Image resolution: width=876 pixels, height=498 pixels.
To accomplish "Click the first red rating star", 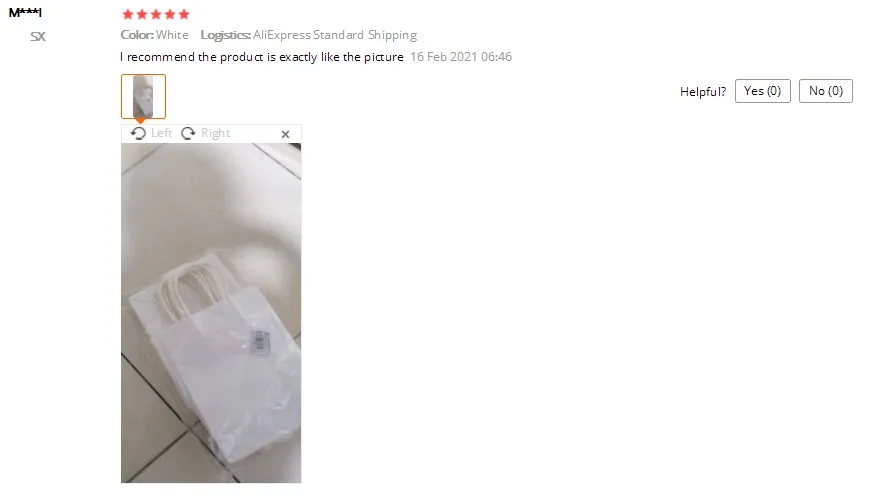I will (x=128, y=15).
